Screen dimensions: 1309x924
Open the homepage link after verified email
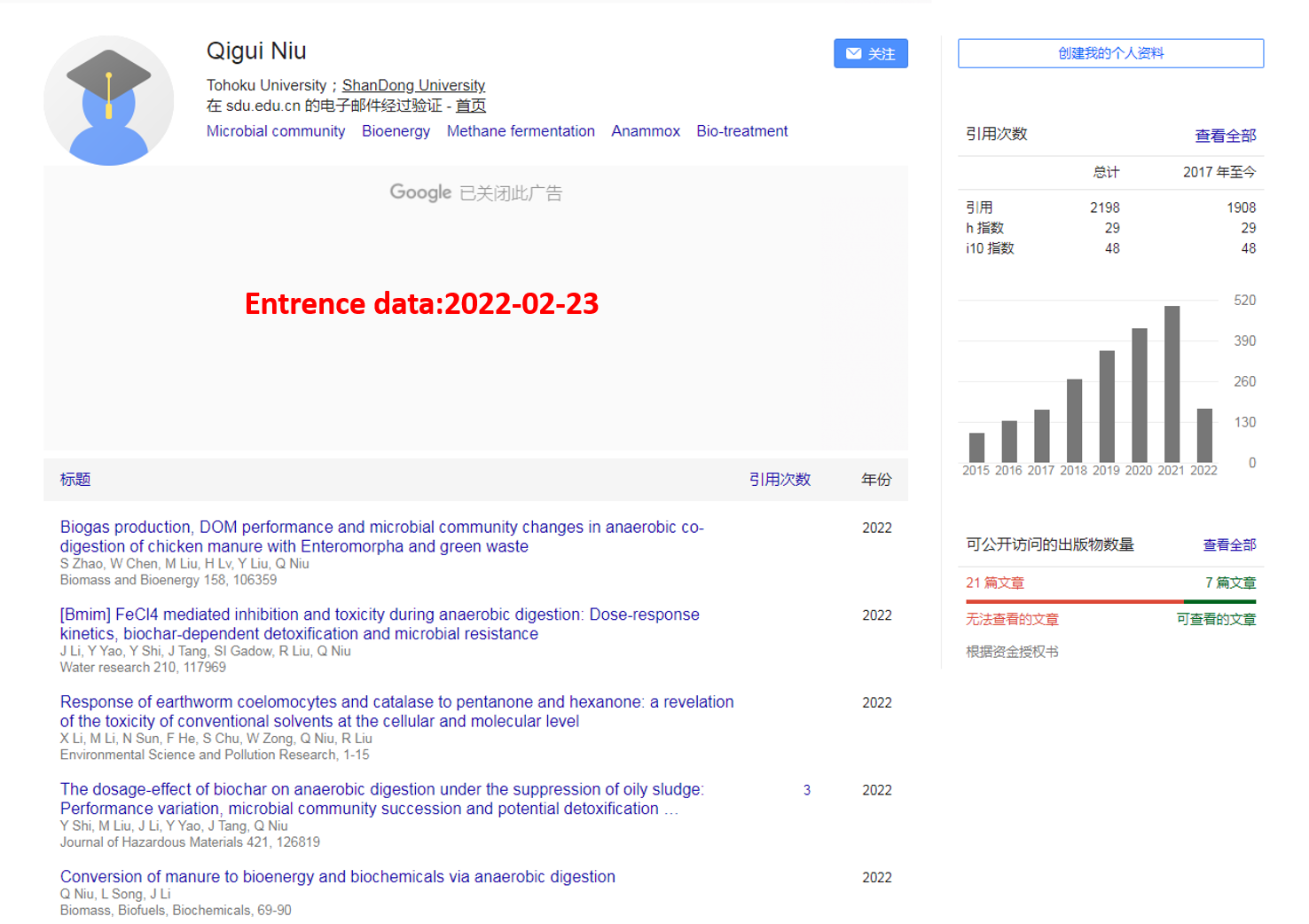pyautogui.click(x=470, y=106)
